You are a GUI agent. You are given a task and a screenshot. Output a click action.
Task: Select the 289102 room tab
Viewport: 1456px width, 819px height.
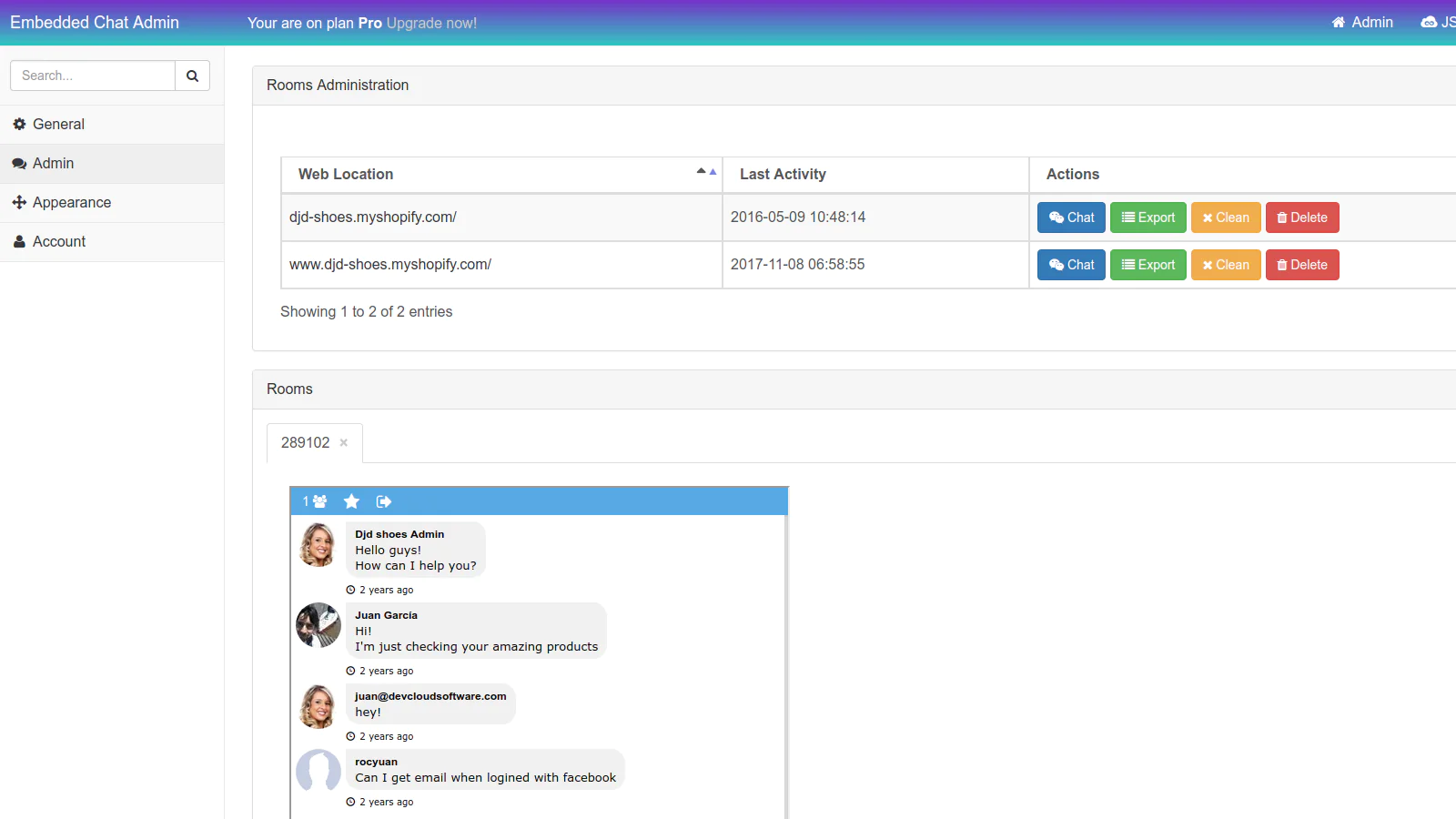pos(304,443)
